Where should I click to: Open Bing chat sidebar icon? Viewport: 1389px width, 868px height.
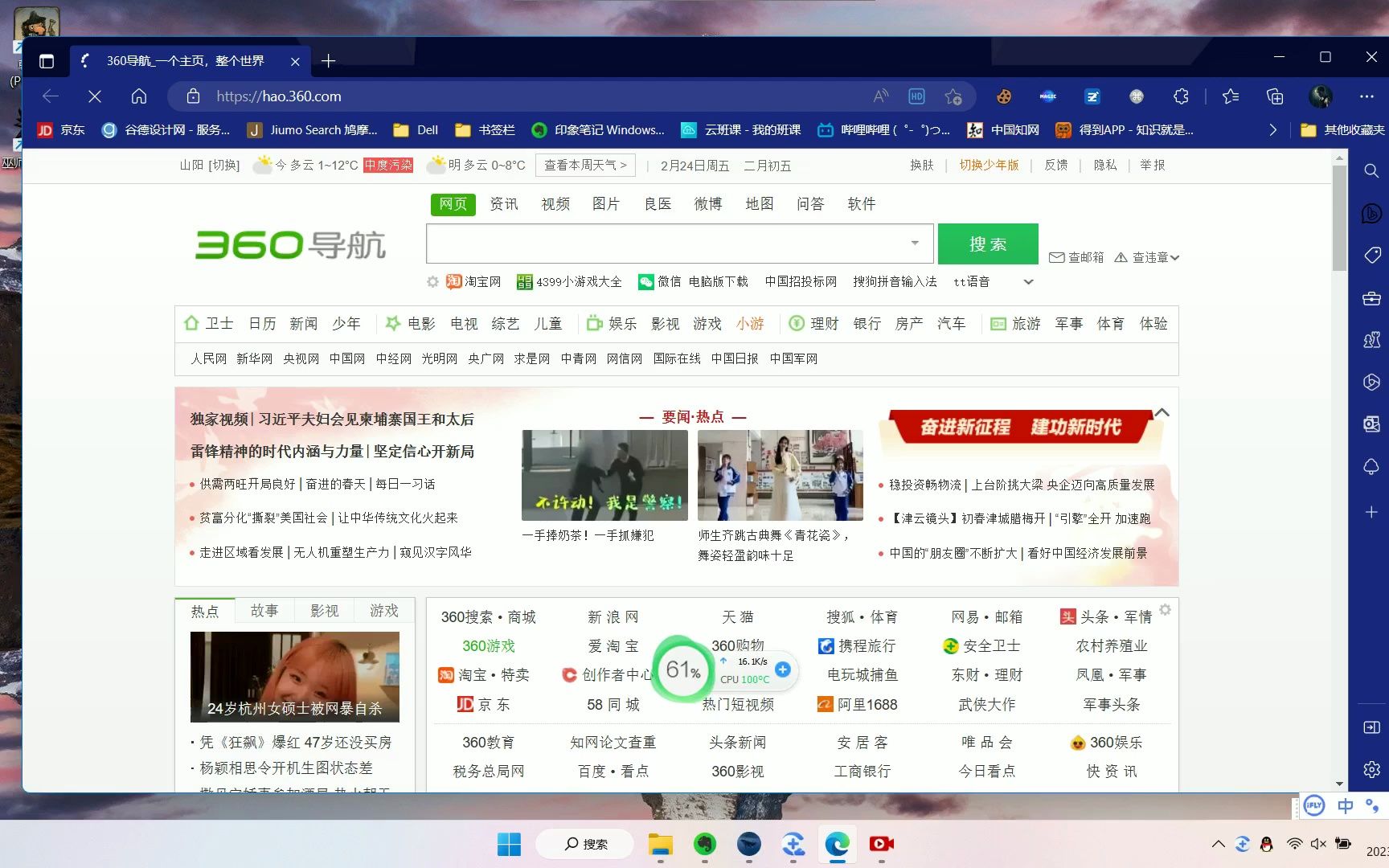coord(1371,214)
